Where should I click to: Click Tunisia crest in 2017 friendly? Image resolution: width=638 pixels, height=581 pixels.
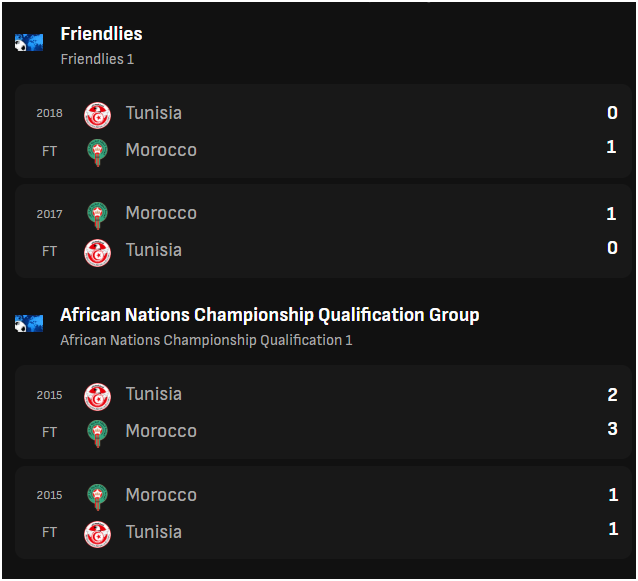(97, 253)
